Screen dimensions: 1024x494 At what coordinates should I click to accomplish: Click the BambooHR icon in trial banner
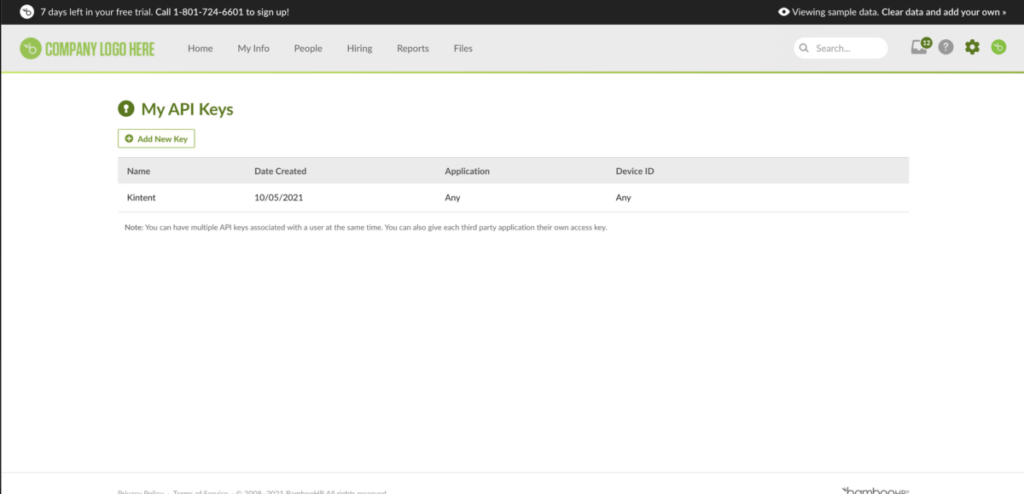click(x=27, y=12)
